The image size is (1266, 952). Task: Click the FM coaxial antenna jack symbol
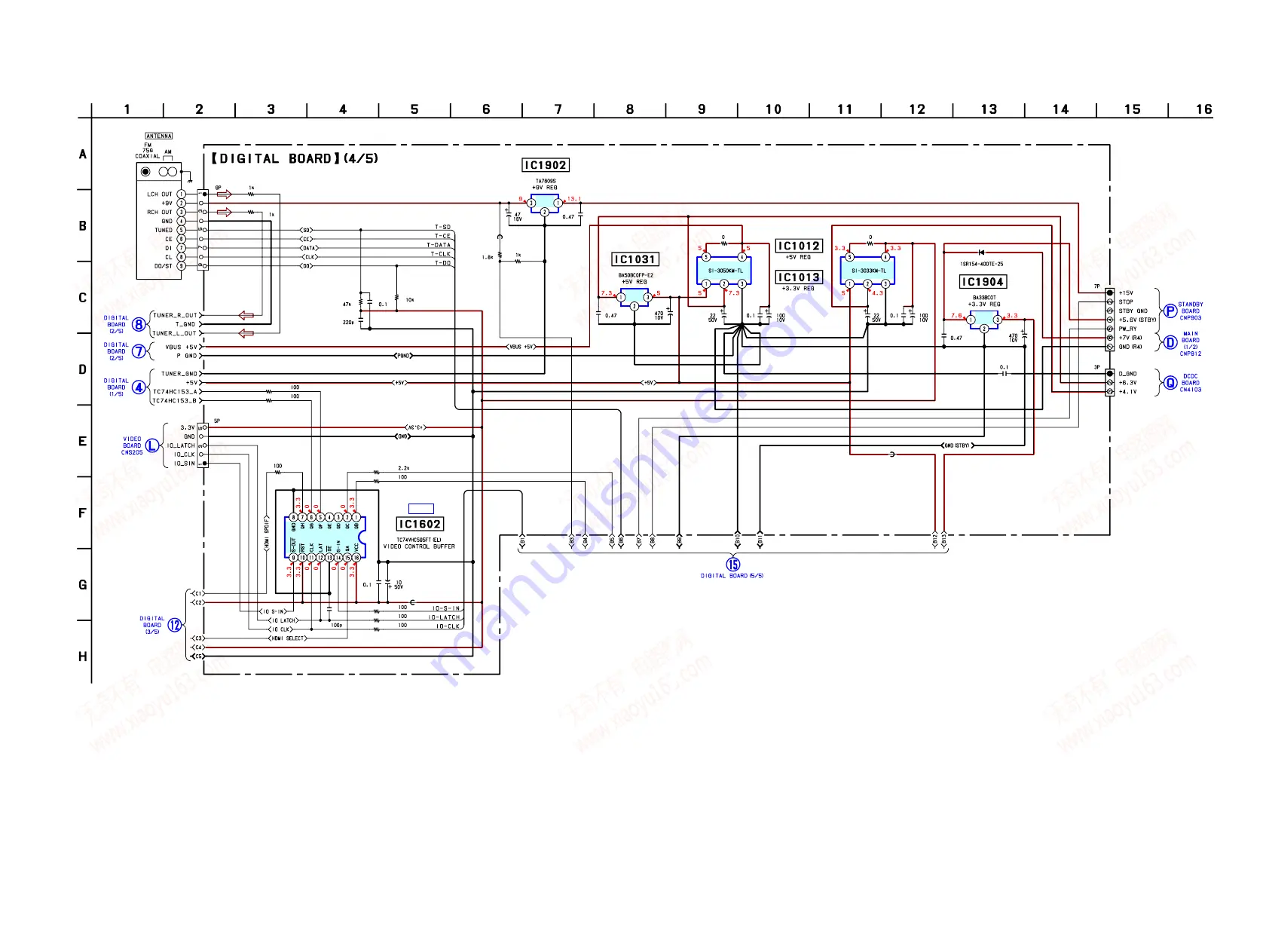point(145,172)
